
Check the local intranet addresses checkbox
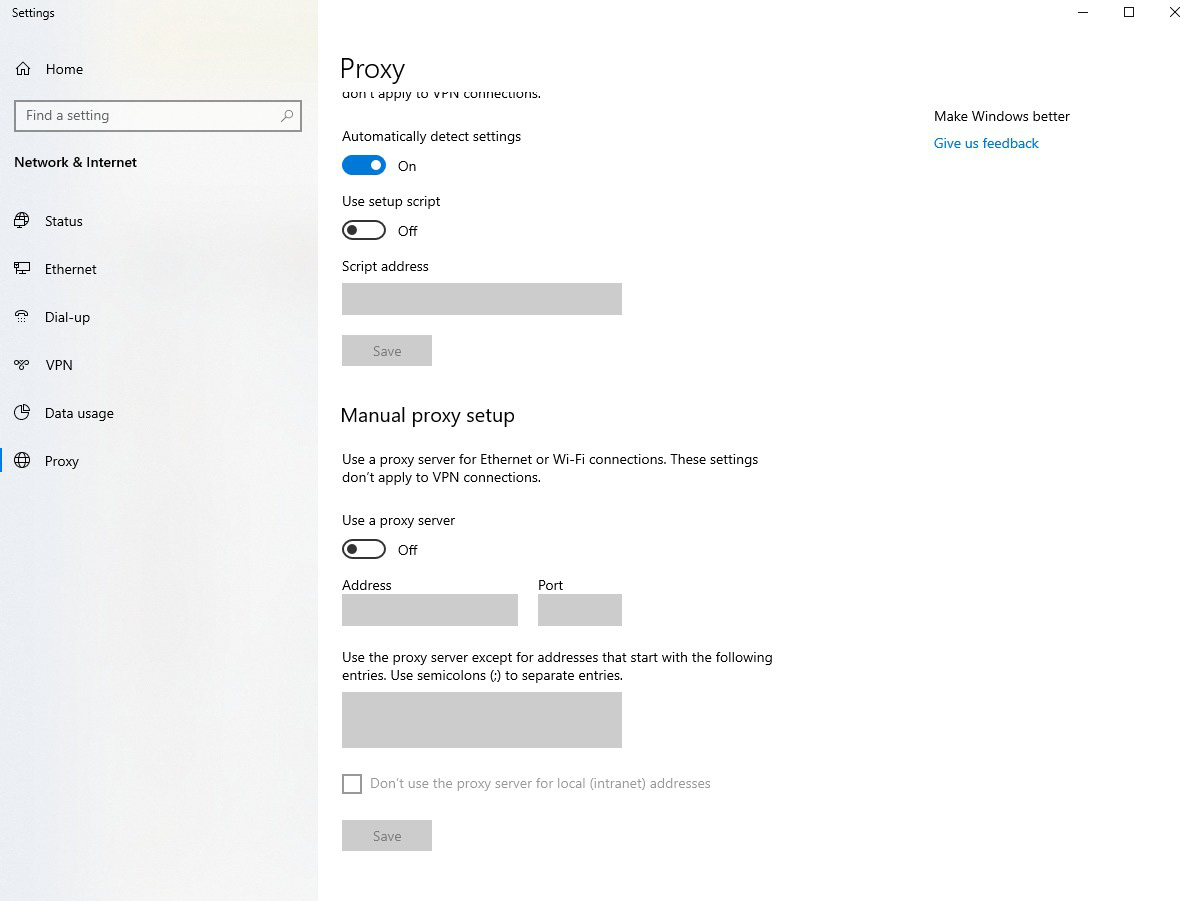352,784
